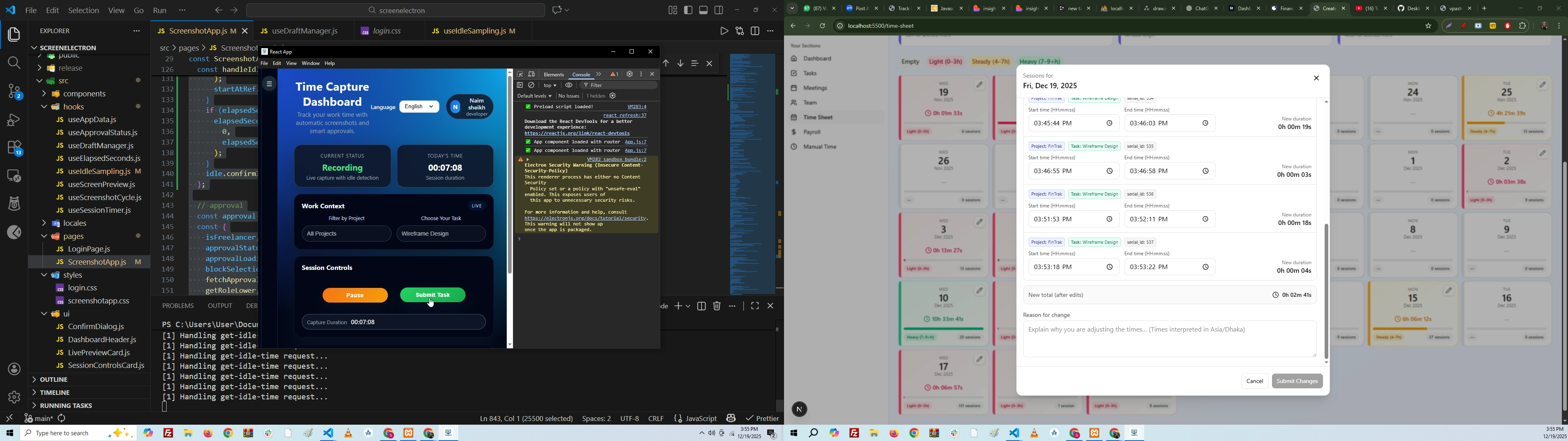Toggle VS Code primary sidebar layout button

click(x=688, y=10)
